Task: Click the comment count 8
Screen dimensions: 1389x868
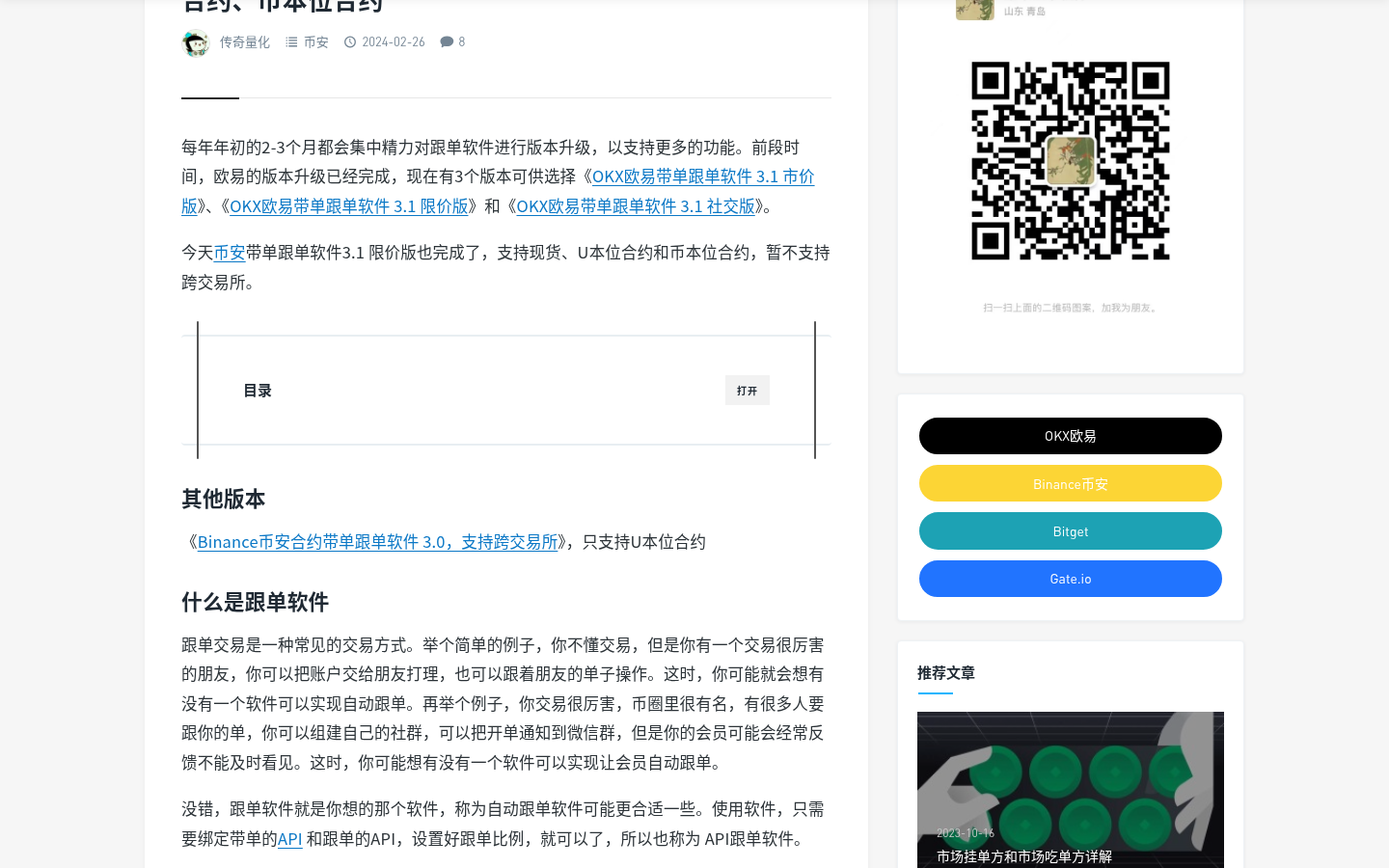Action: (462, 42)
